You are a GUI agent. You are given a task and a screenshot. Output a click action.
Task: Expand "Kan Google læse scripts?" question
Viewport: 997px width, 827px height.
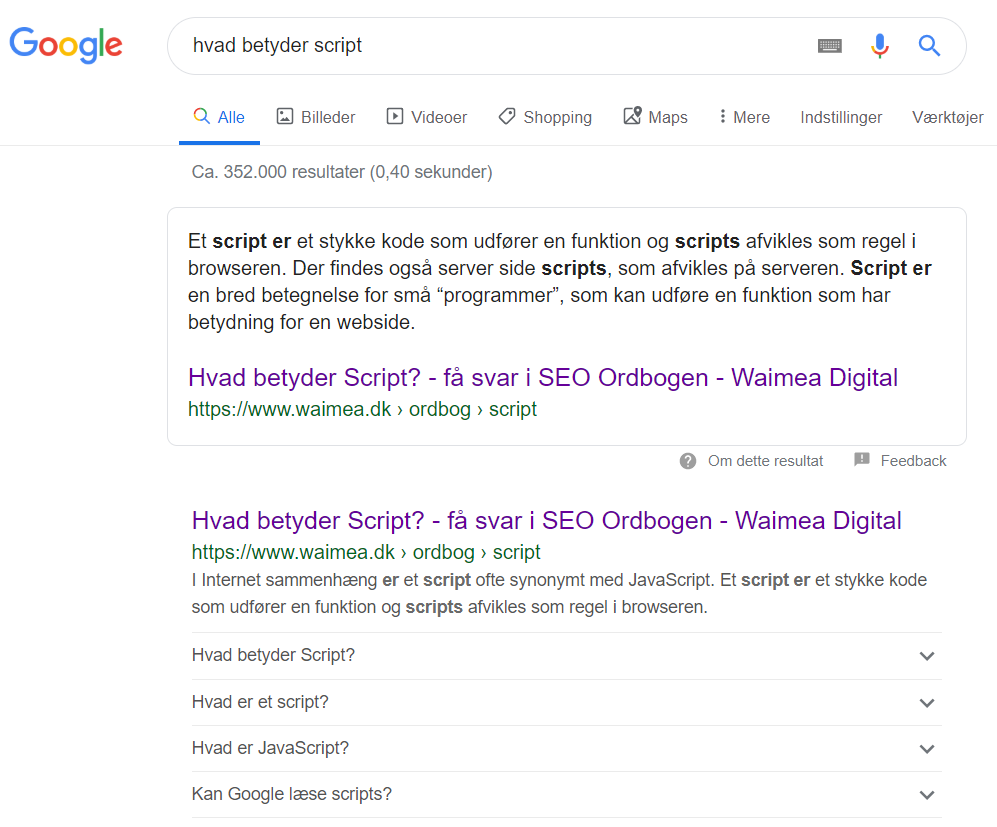566,794
